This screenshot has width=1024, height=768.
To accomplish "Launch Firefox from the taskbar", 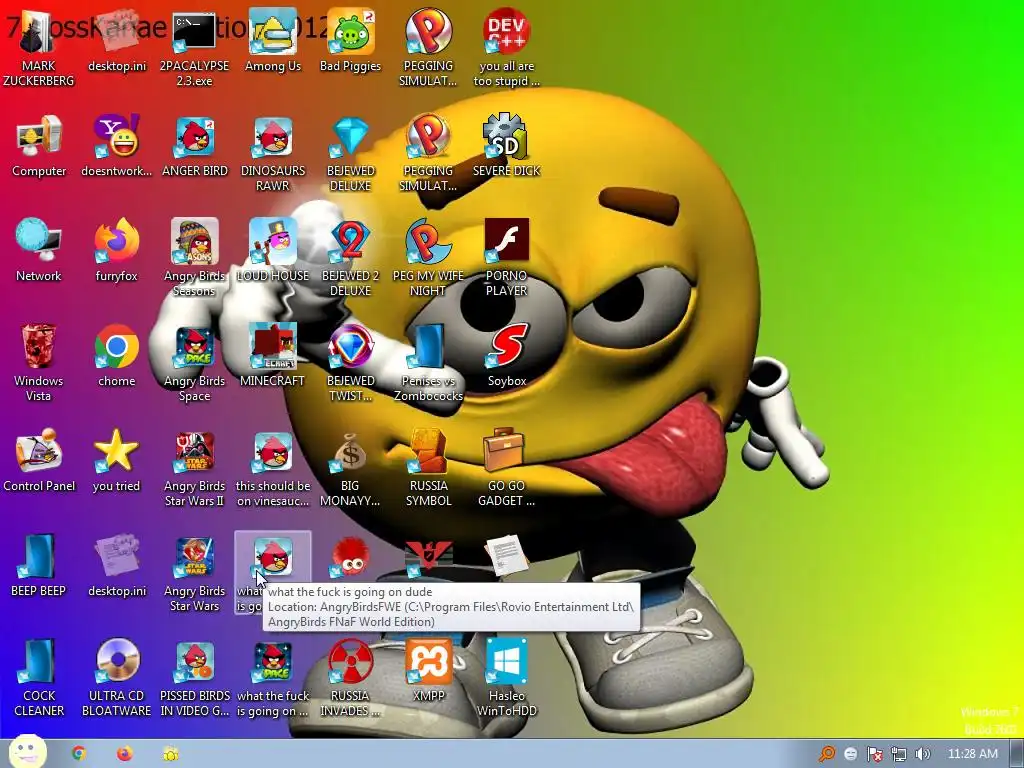I will [x=124, y=754].
